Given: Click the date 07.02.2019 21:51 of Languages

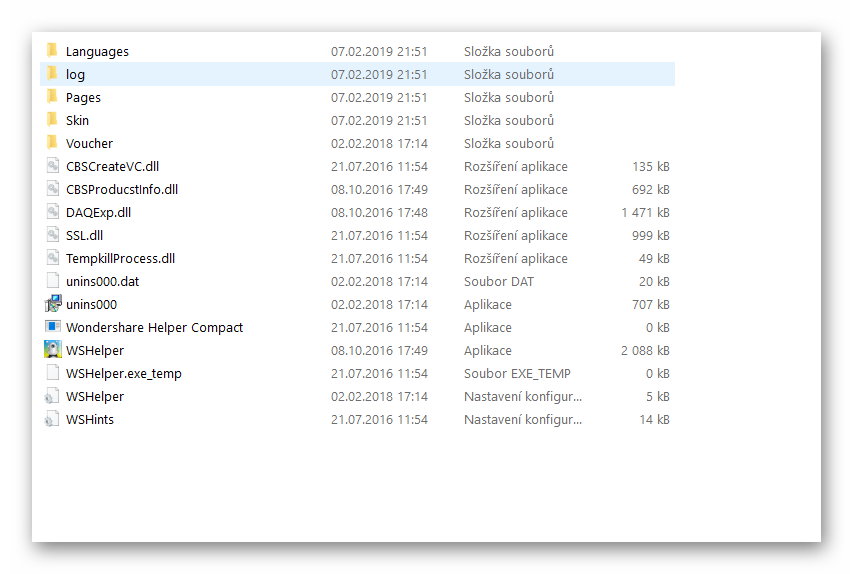Looking at the screenshot, I should pyautogui.click(x=379, y=52).
